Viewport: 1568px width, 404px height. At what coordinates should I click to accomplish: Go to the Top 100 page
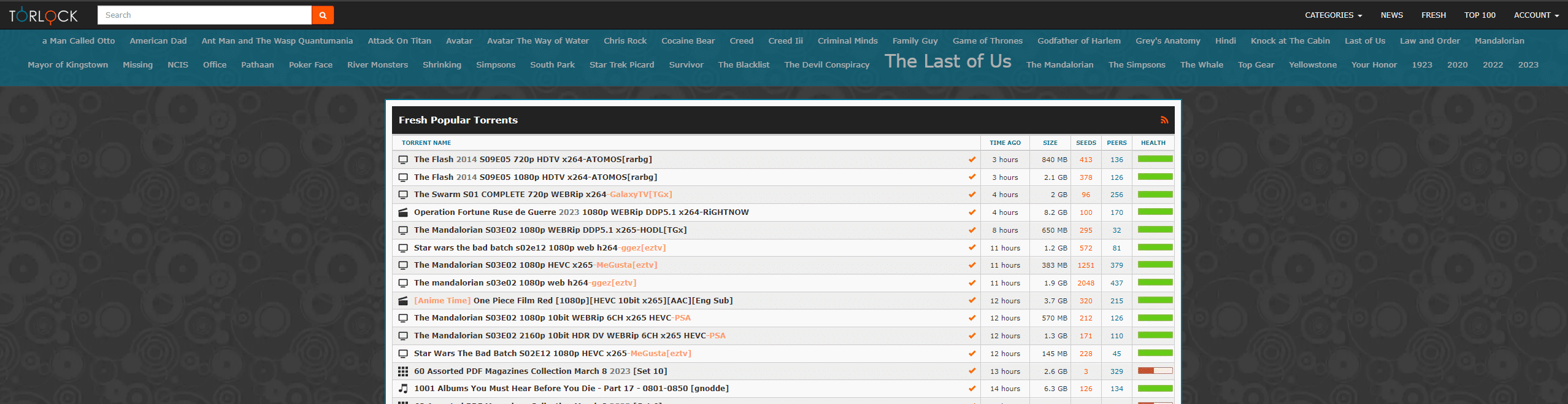[x=1480, y=15]
